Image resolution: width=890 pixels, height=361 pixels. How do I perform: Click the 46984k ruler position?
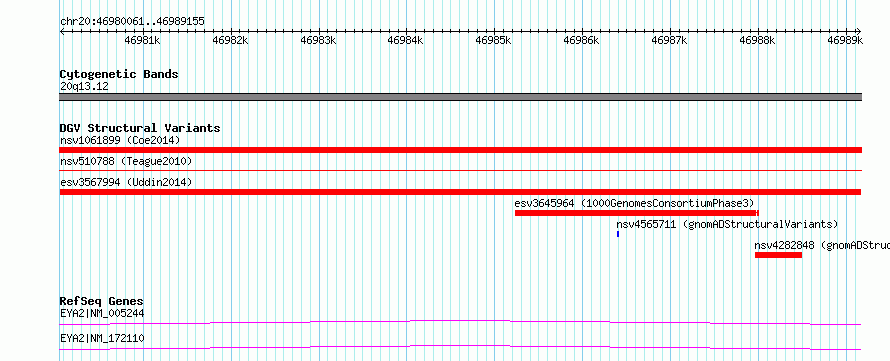click(x=406, y=40)
